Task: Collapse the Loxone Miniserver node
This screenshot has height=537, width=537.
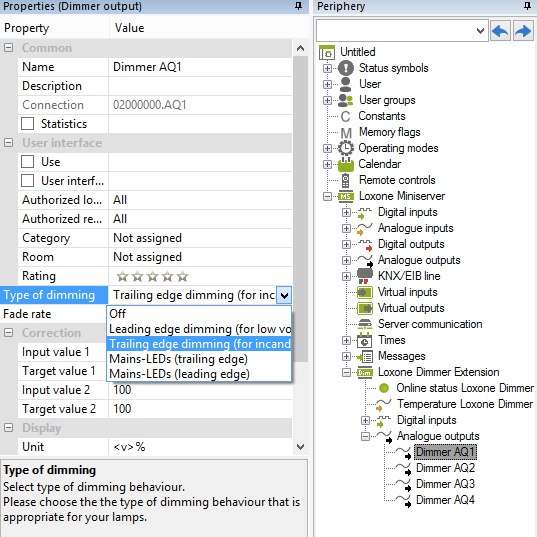Action: [x=327, y=196]
